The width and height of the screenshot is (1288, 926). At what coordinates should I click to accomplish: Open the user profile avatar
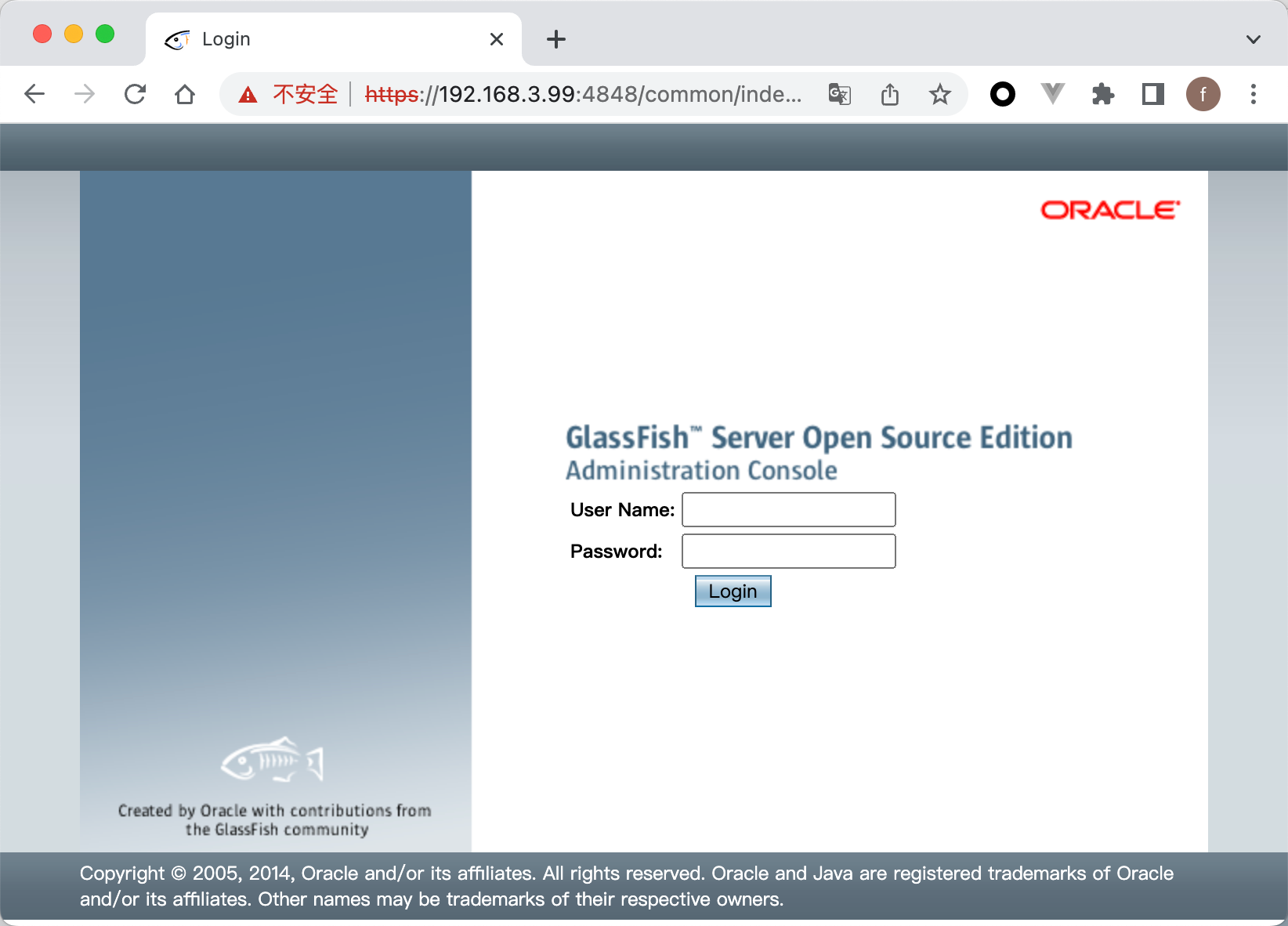pos(1203,95)
